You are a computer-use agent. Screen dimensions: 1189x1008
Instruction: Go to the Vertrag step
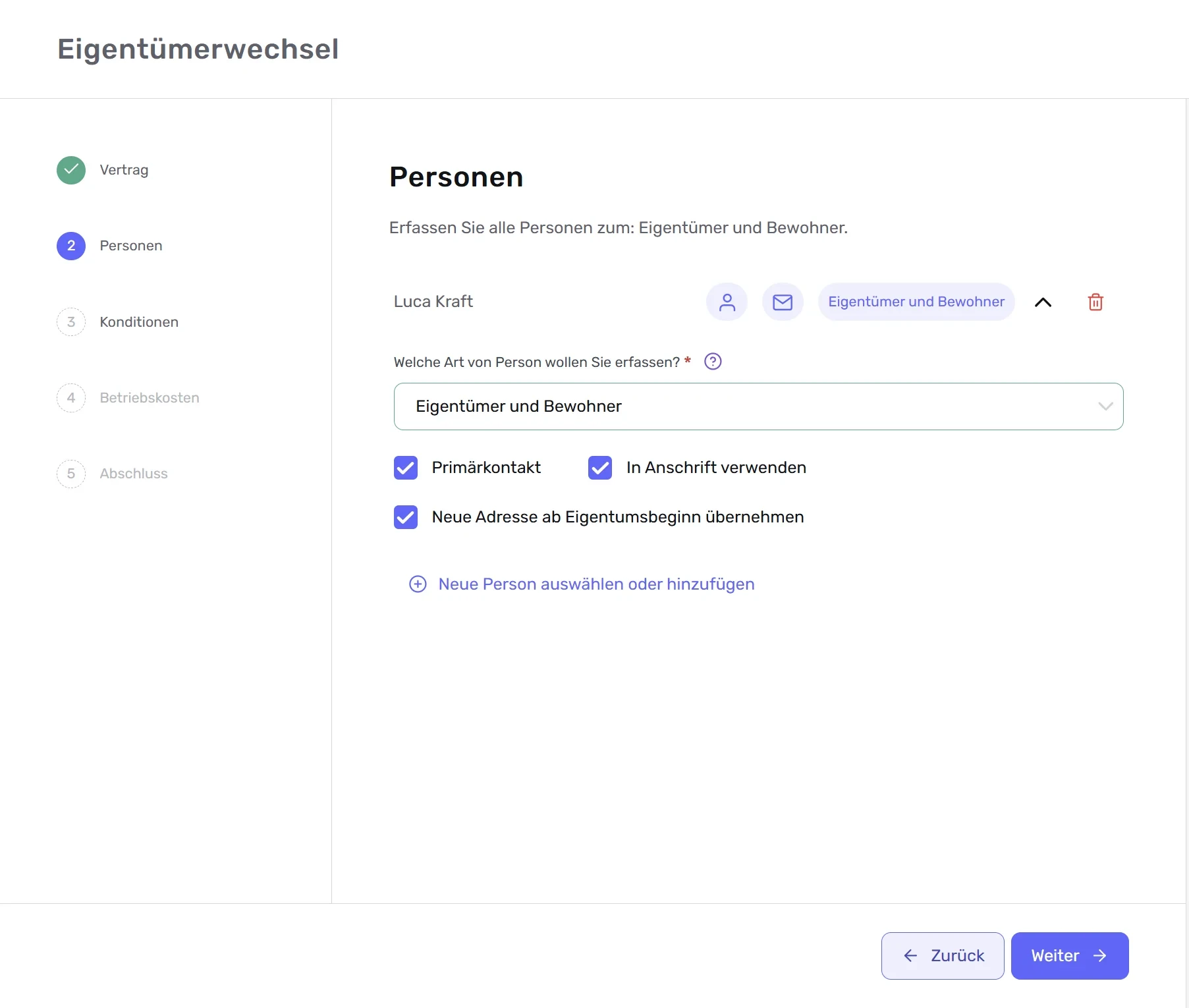point(124,170)
